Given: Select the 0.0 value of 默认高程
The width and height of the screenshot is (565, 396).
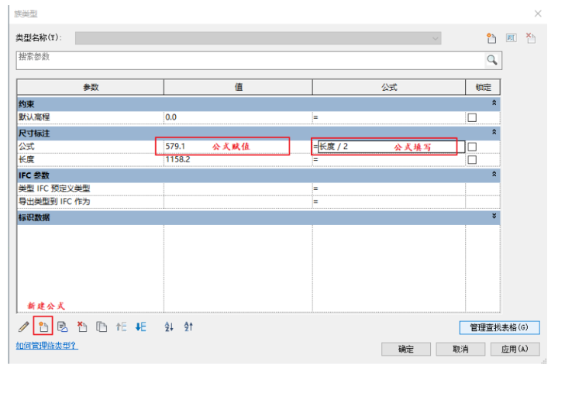Looking at the screenshot, I should [x=238, y=117].
